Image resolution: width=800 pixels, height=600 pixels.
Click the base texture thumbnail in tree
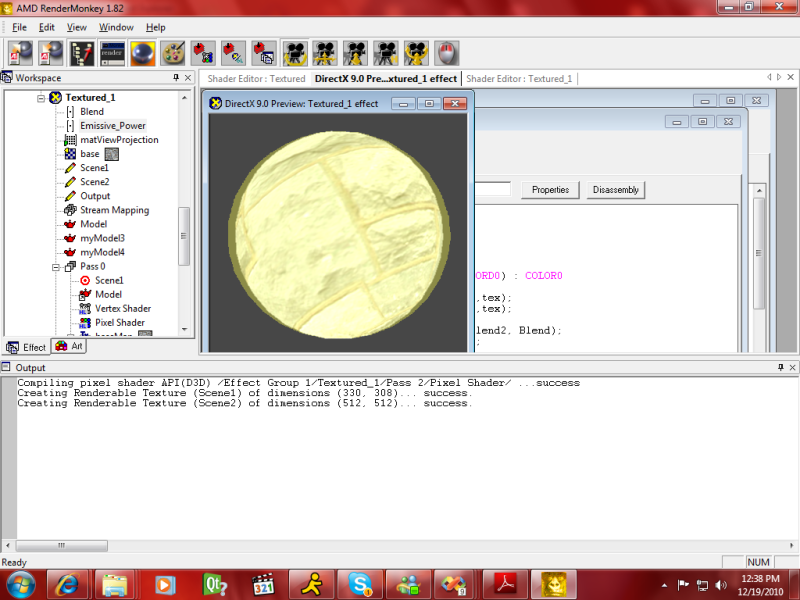112,154
